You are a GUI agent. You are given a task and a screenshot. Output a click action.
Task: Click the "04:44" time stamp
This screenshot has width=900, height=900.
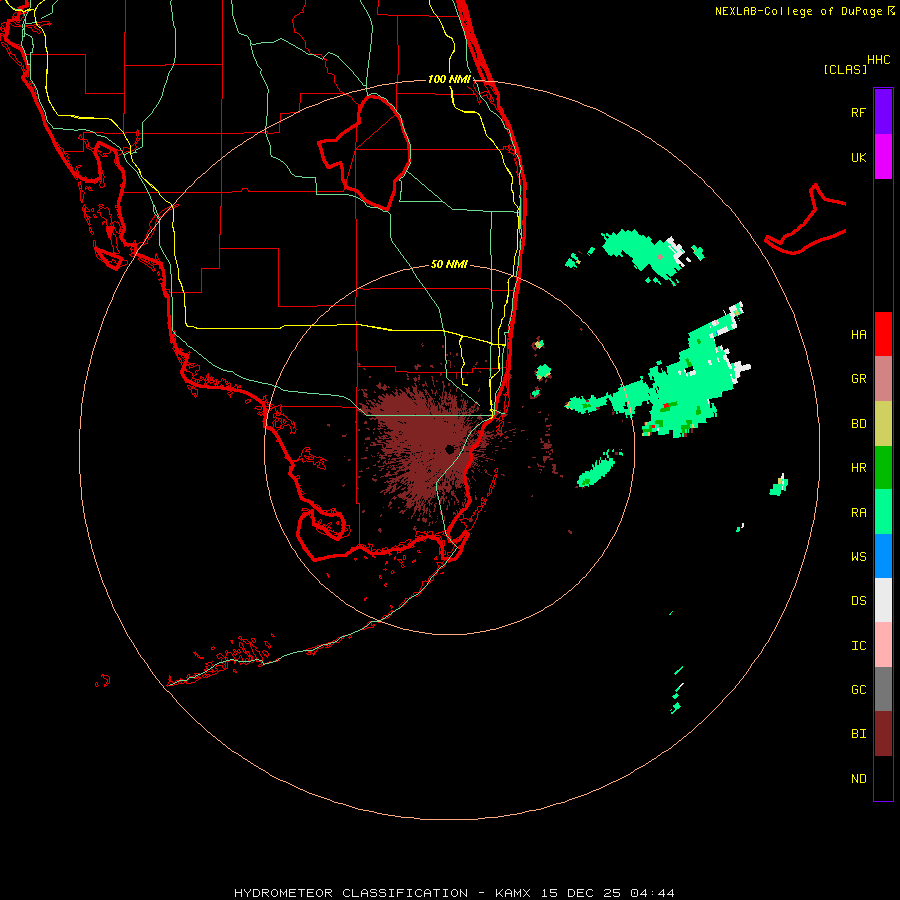click(x=653, y=893)
